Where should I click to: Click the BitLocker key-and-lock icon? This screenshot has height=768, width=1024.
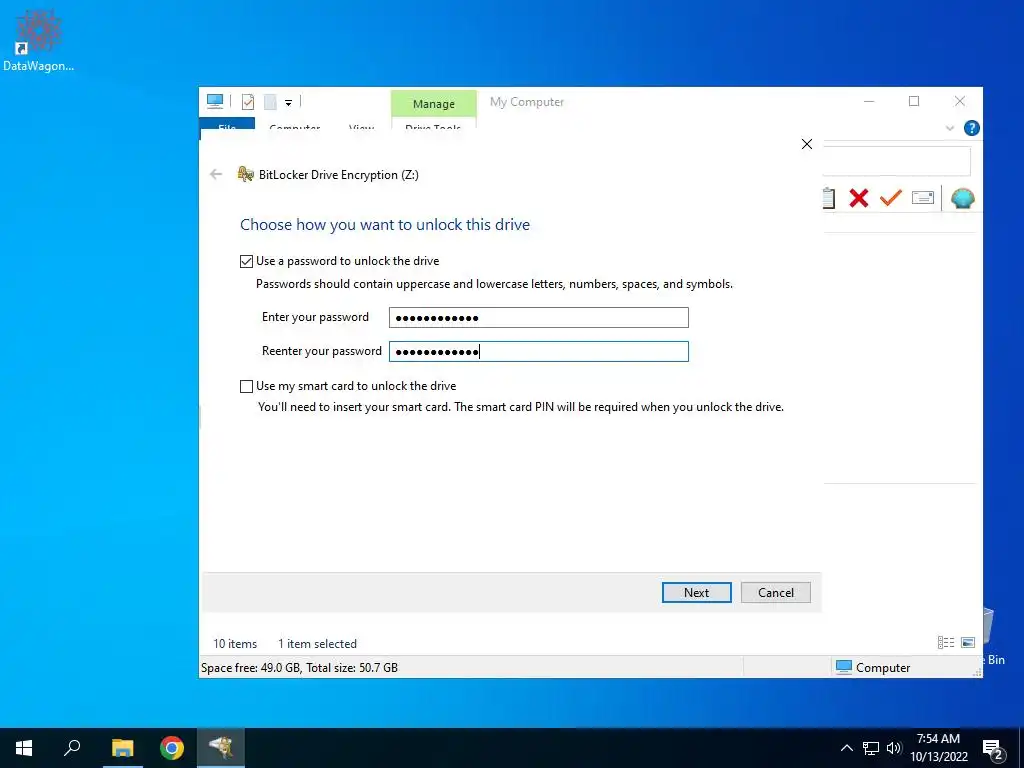click(x=246, y=174)
